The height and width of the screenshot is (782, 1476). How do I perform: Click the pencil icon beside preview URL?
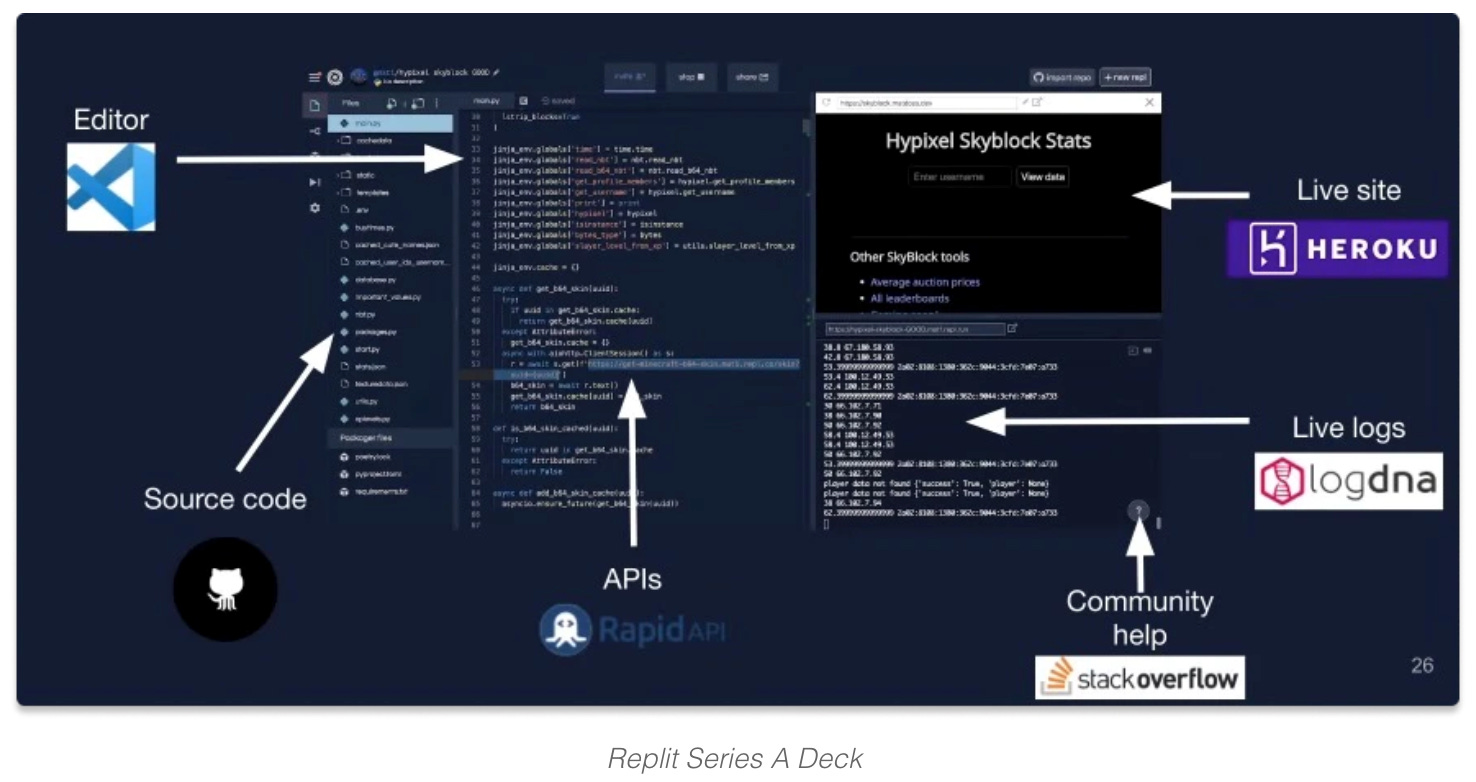1024,102
